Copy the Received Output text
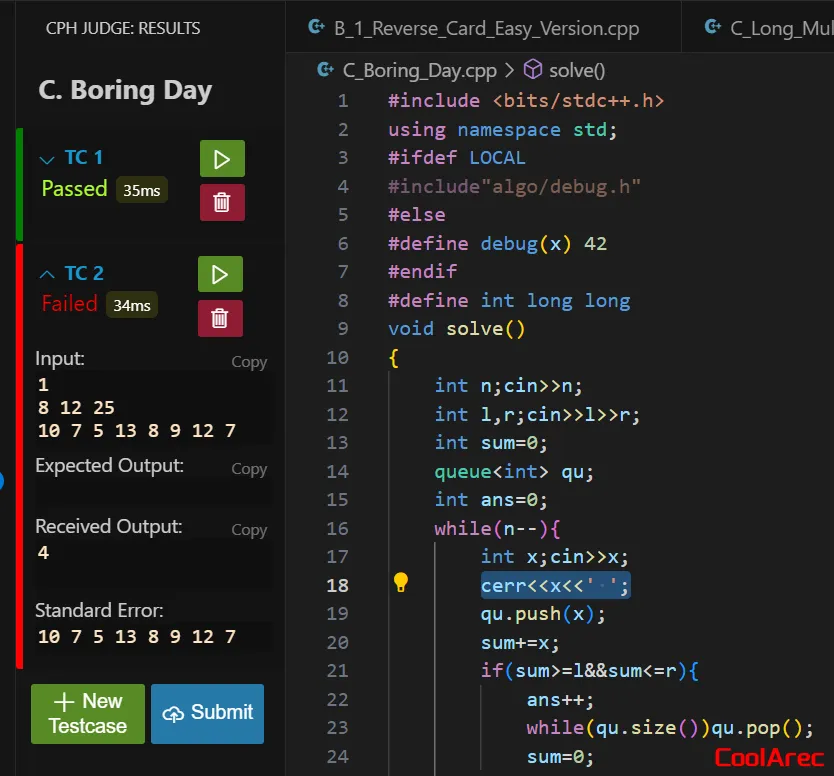The width and height of the screenshot is (834, 776). pyautogui.click(x=249, y=530)
